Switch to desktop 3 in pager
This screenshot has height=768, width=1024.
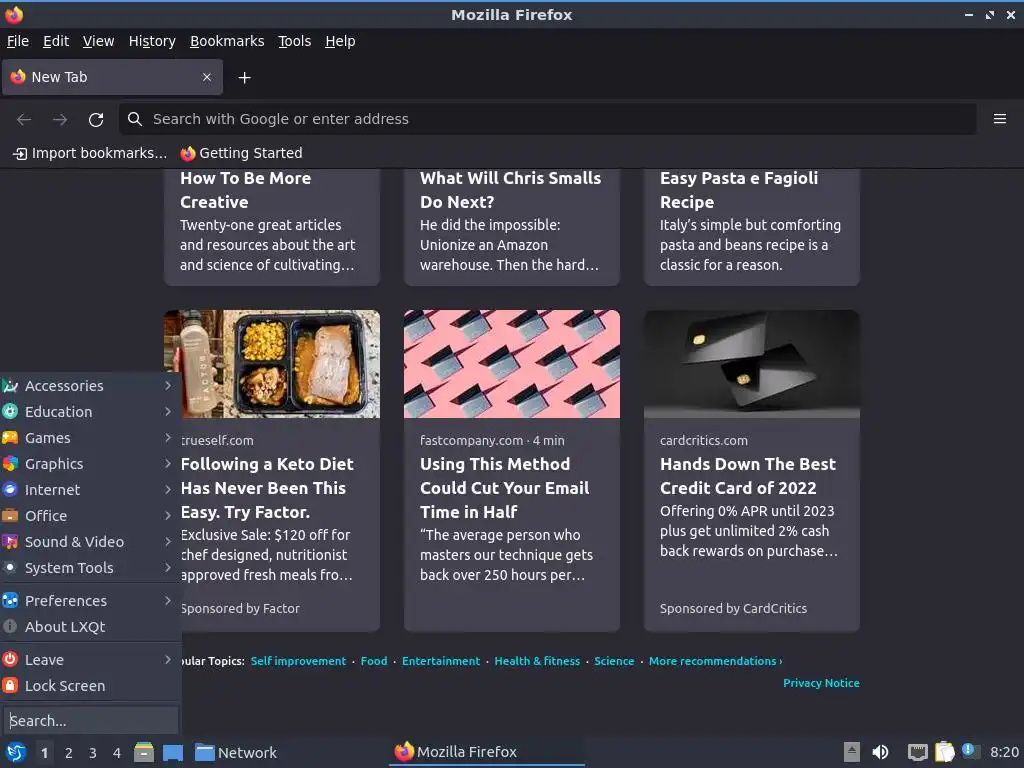pos(93,753)
